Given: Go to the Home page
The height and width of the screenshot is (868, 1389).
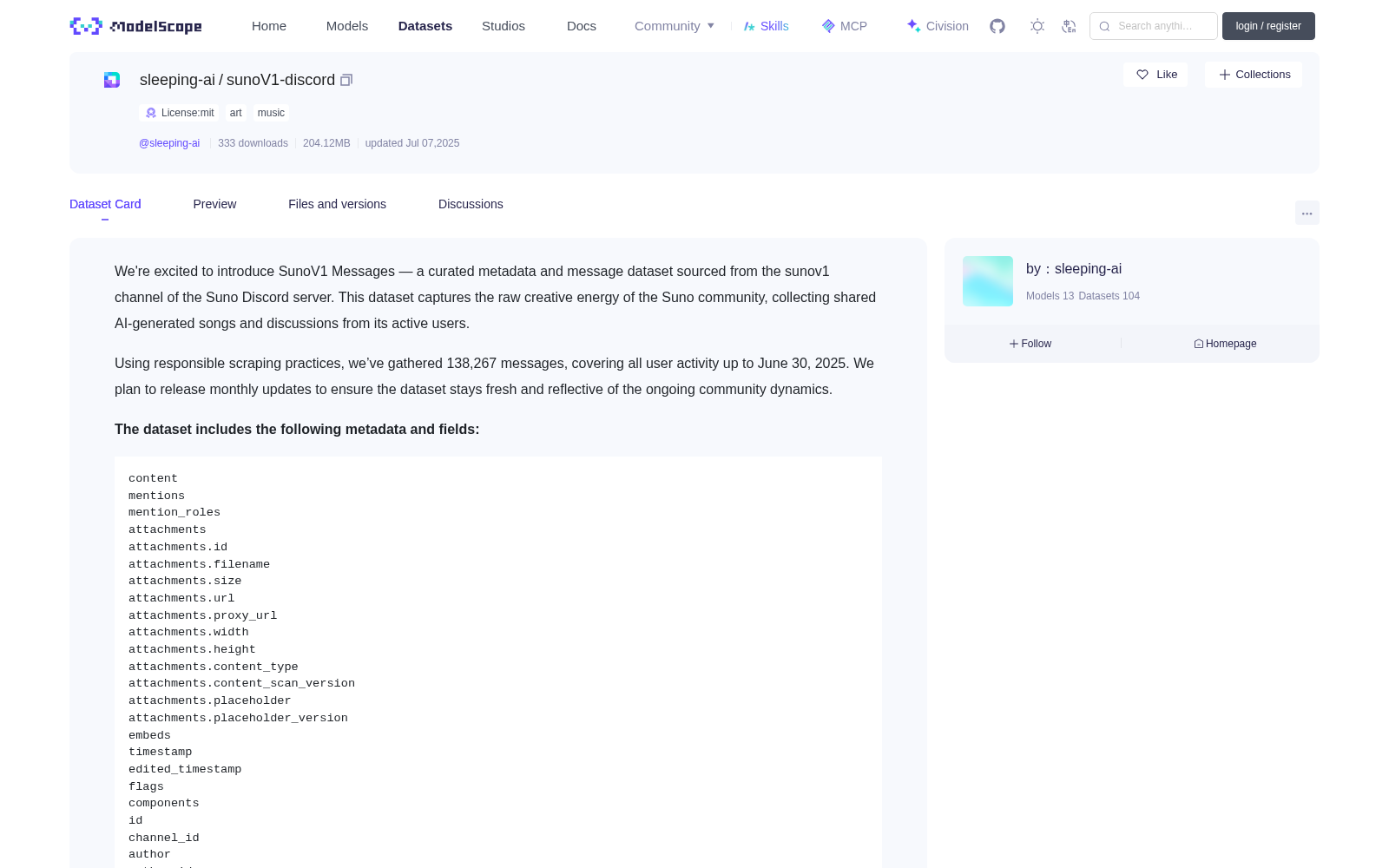Looking at the screenshot, I should [x=269, y=26].
